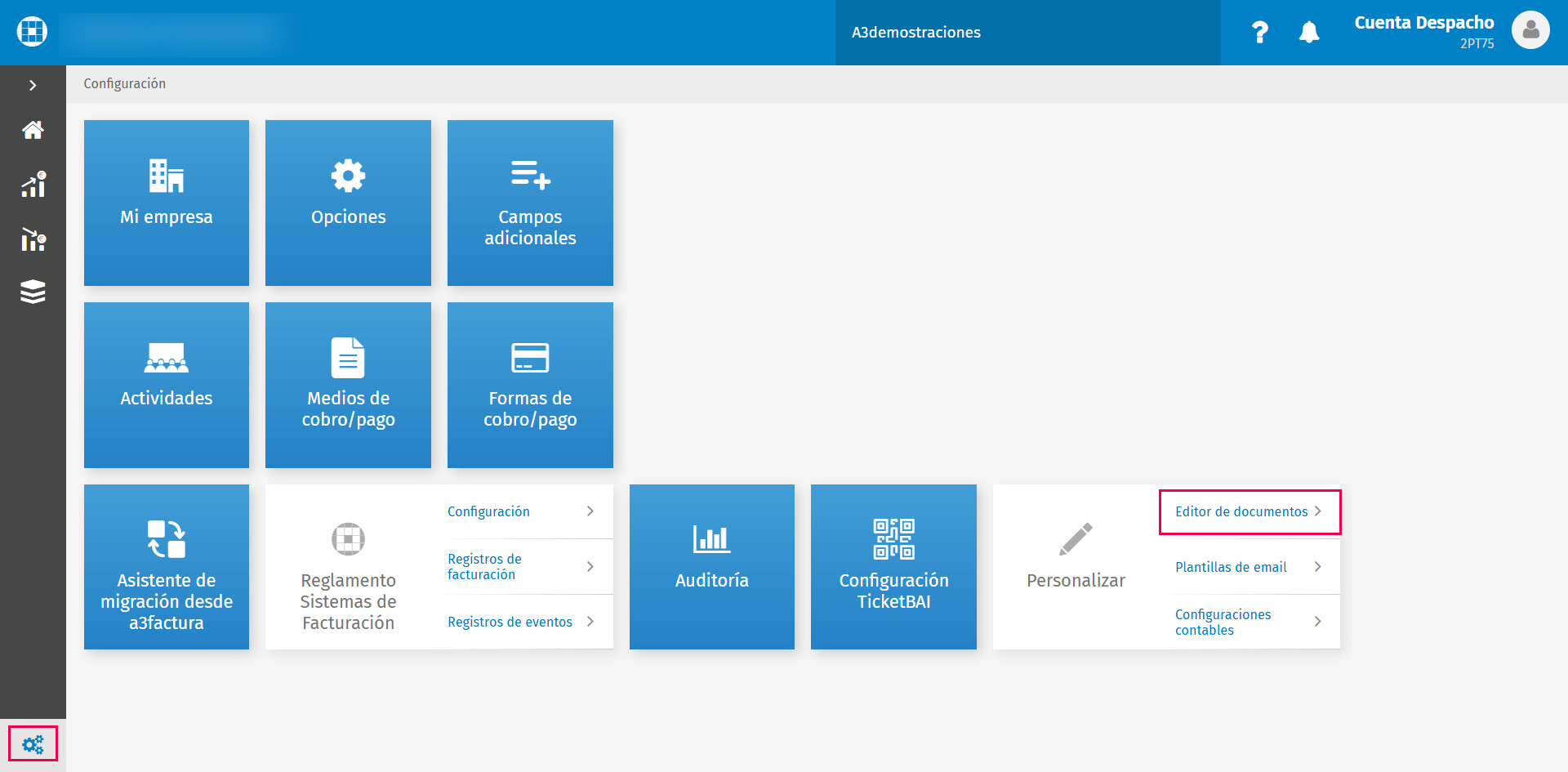Expand Registros de eventos entry

pyautogui.click(x=521, y=622)
